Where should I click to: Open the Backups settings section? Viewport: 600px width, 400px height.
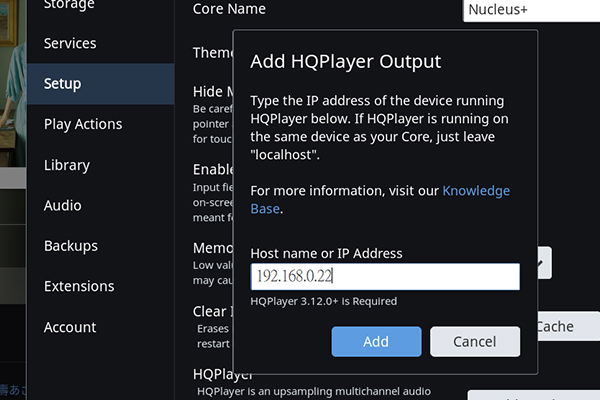point(71,246)
